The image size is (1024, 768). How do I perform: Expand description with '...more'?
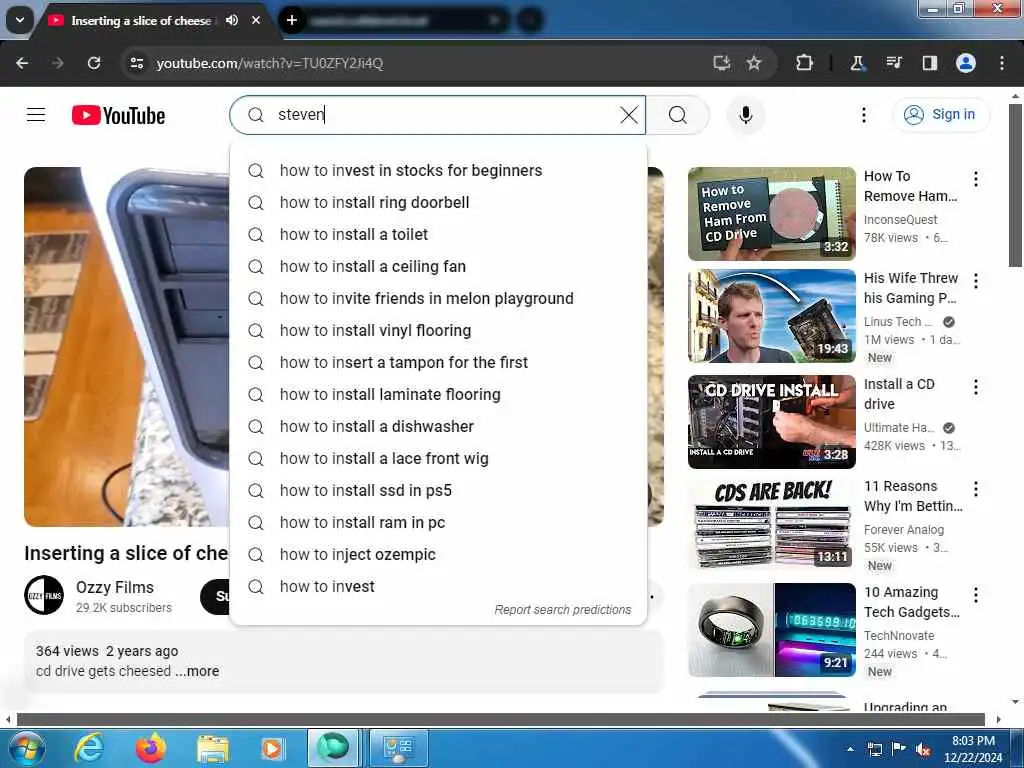click(x=197, y=671)
